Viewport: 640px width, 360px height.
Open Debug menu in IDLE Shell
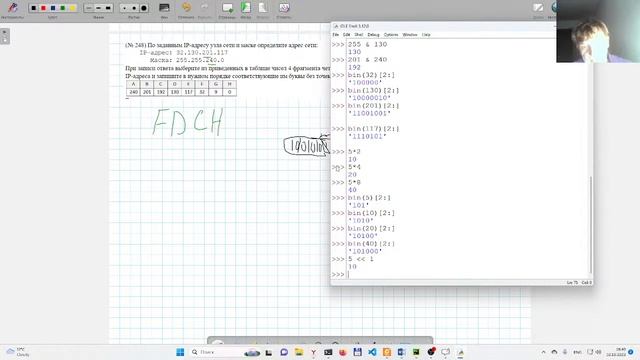click(x=373, y=35)
